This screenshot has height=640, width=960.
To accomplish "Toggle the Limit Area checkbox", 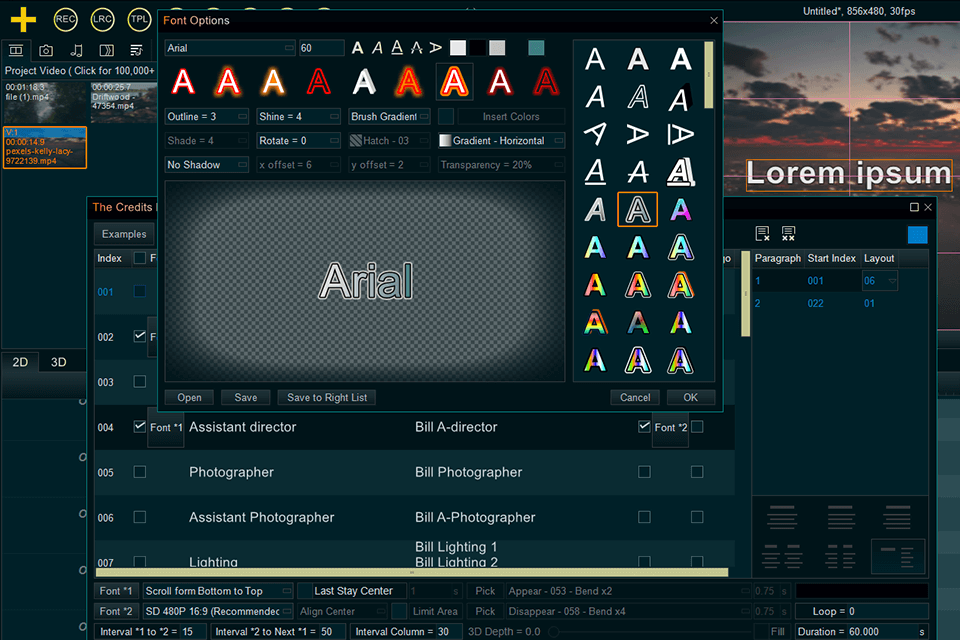I will 399,611.
